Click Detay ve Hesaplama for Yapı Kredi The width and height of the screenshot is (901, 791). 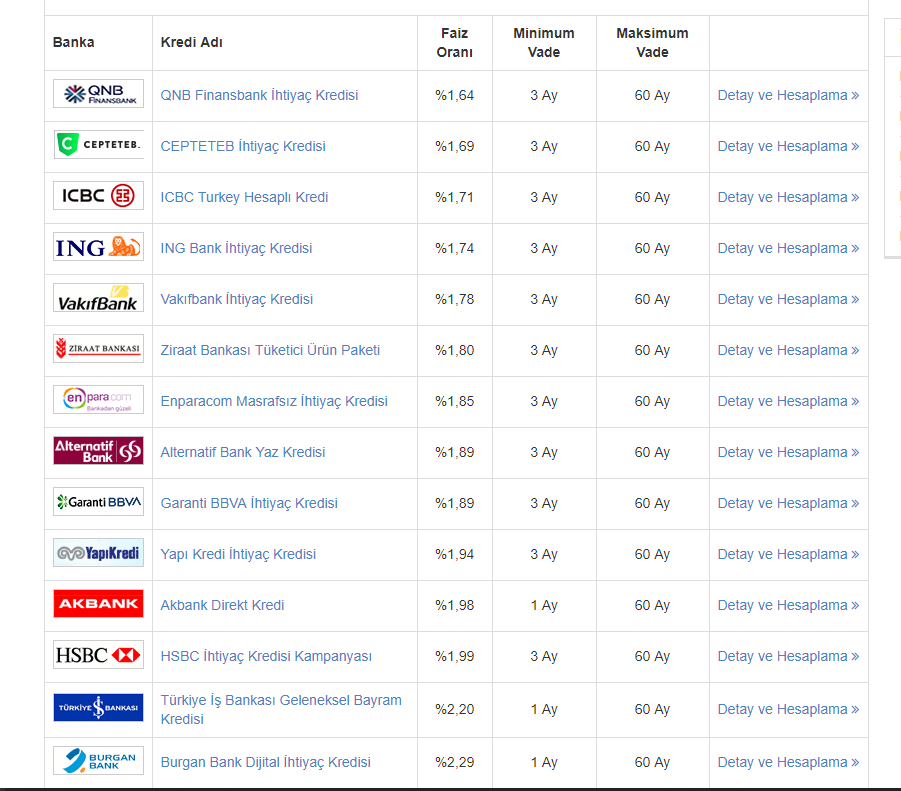point(788,554)
